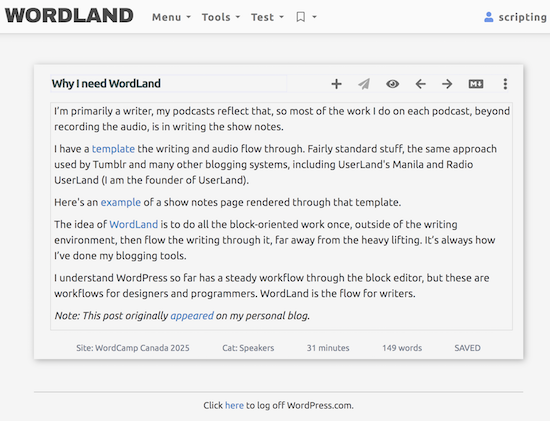Open the example hyperlink

pyautogui.click(x=121, y=202)
